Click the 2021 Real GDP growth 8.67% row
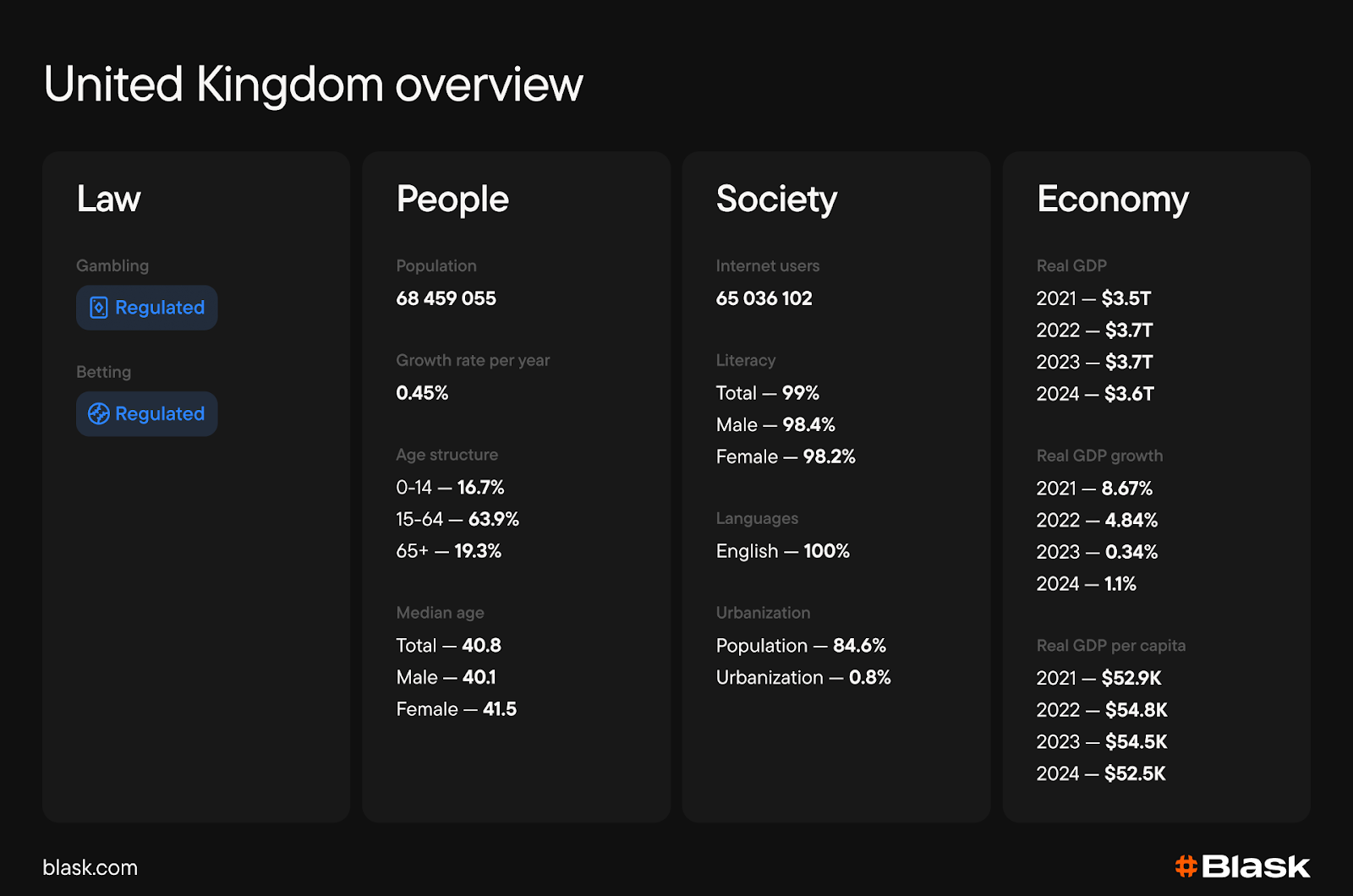The width and height of the screenshot is (1353, 896). click(1095, 489)
